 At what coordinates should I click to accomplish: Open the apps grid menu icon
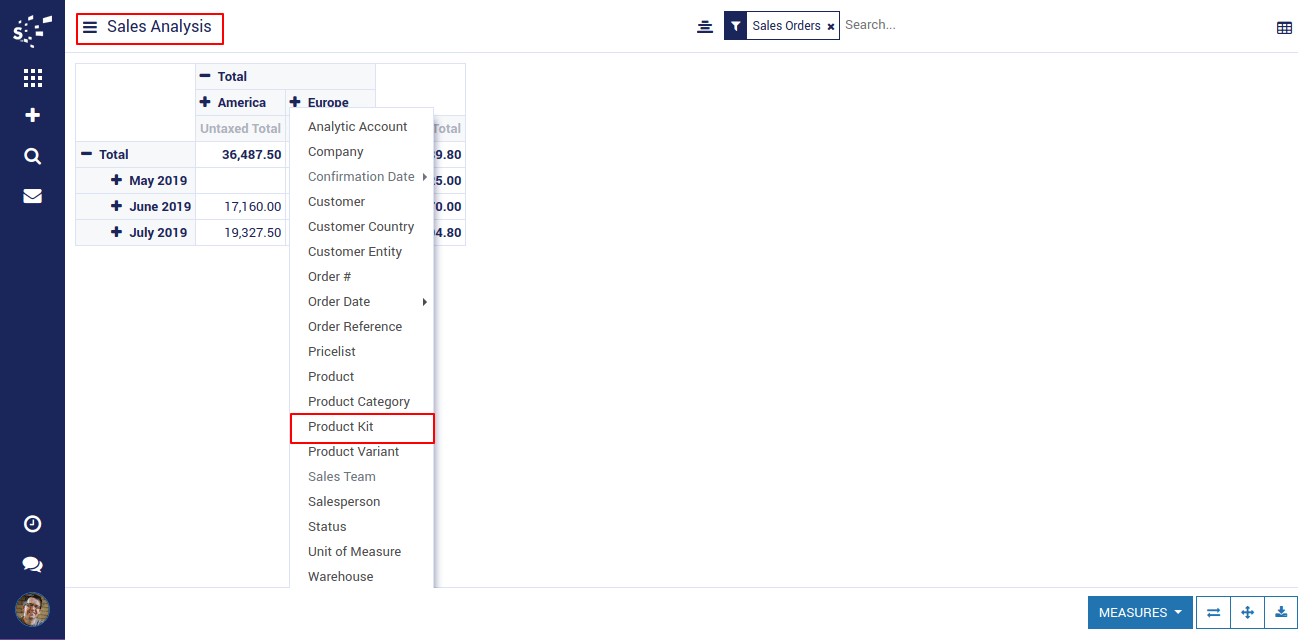(32, 78)
